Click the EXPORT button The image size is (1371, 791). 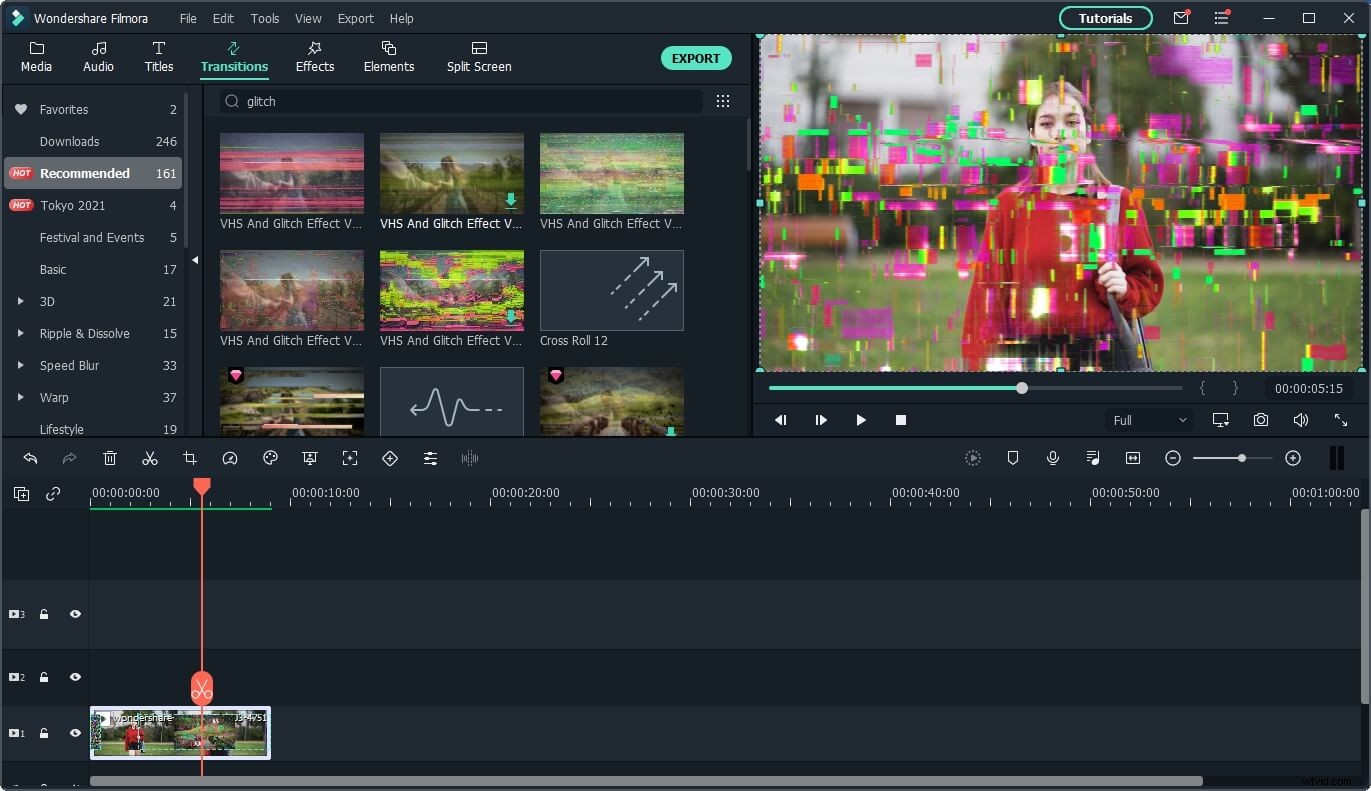tap(696, 58)
